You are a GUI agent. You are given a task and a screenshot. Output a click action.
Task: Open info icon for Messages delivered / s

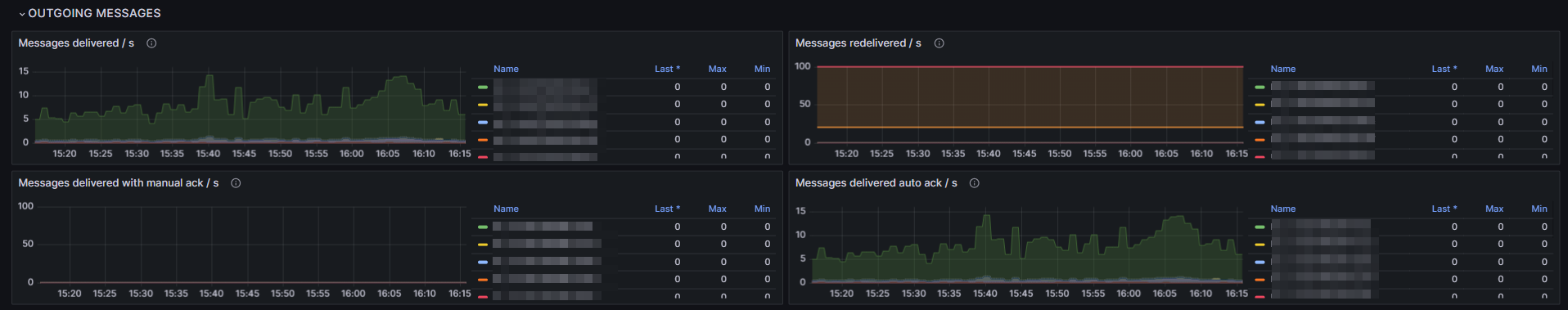tap(151, 43)
